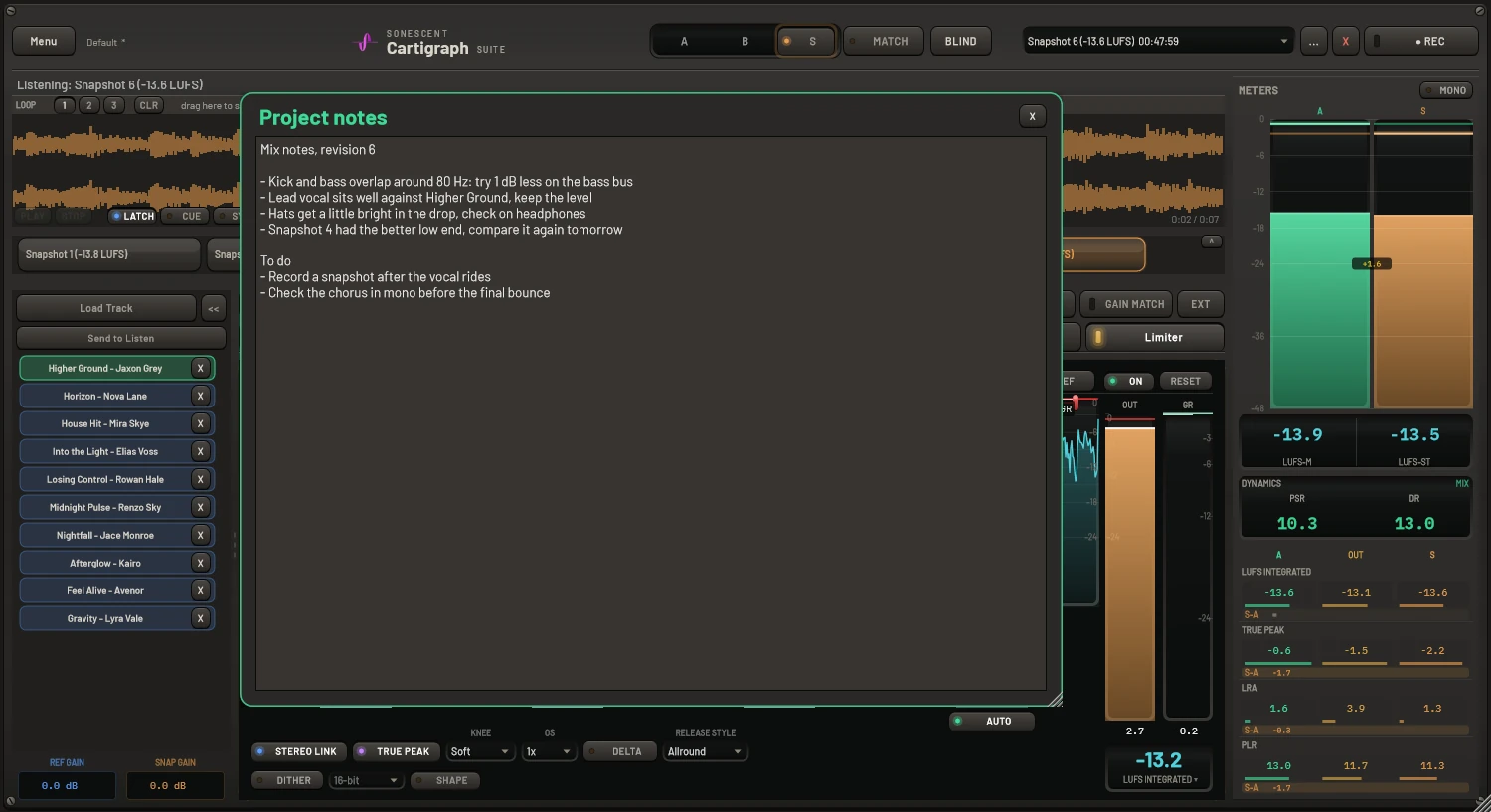Select loop slot 2

(x=88, y=105)
